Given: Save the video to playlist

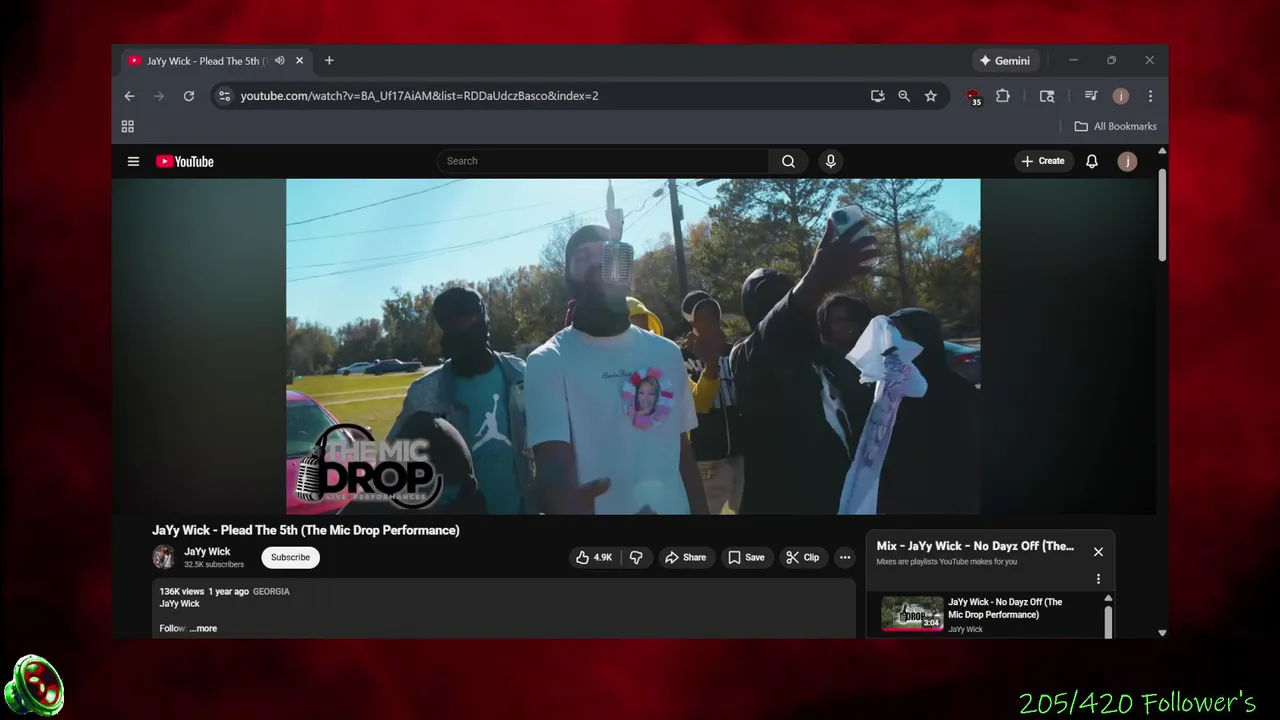Looking at the screenshot, I should pos(747,557).
